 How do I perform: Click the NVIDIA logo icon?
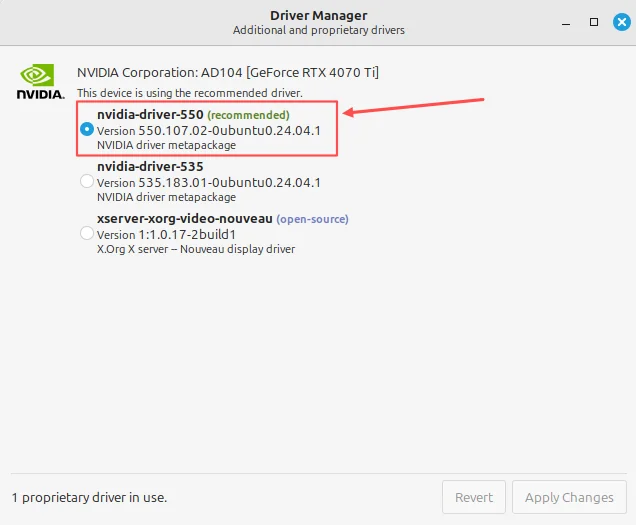(x=41, y=81)
